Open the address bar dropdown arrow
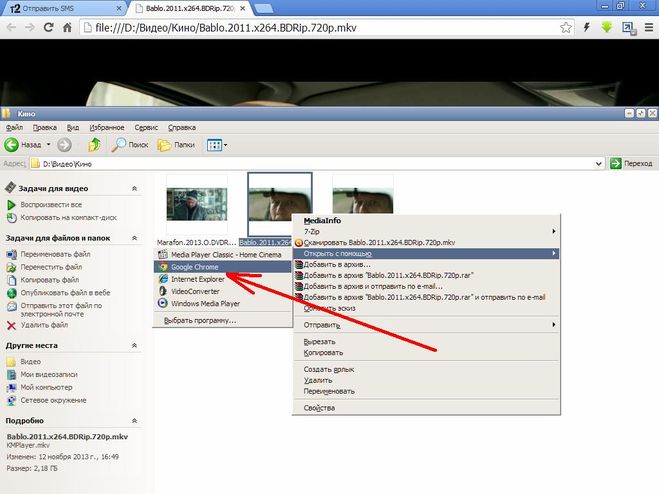 599,164
